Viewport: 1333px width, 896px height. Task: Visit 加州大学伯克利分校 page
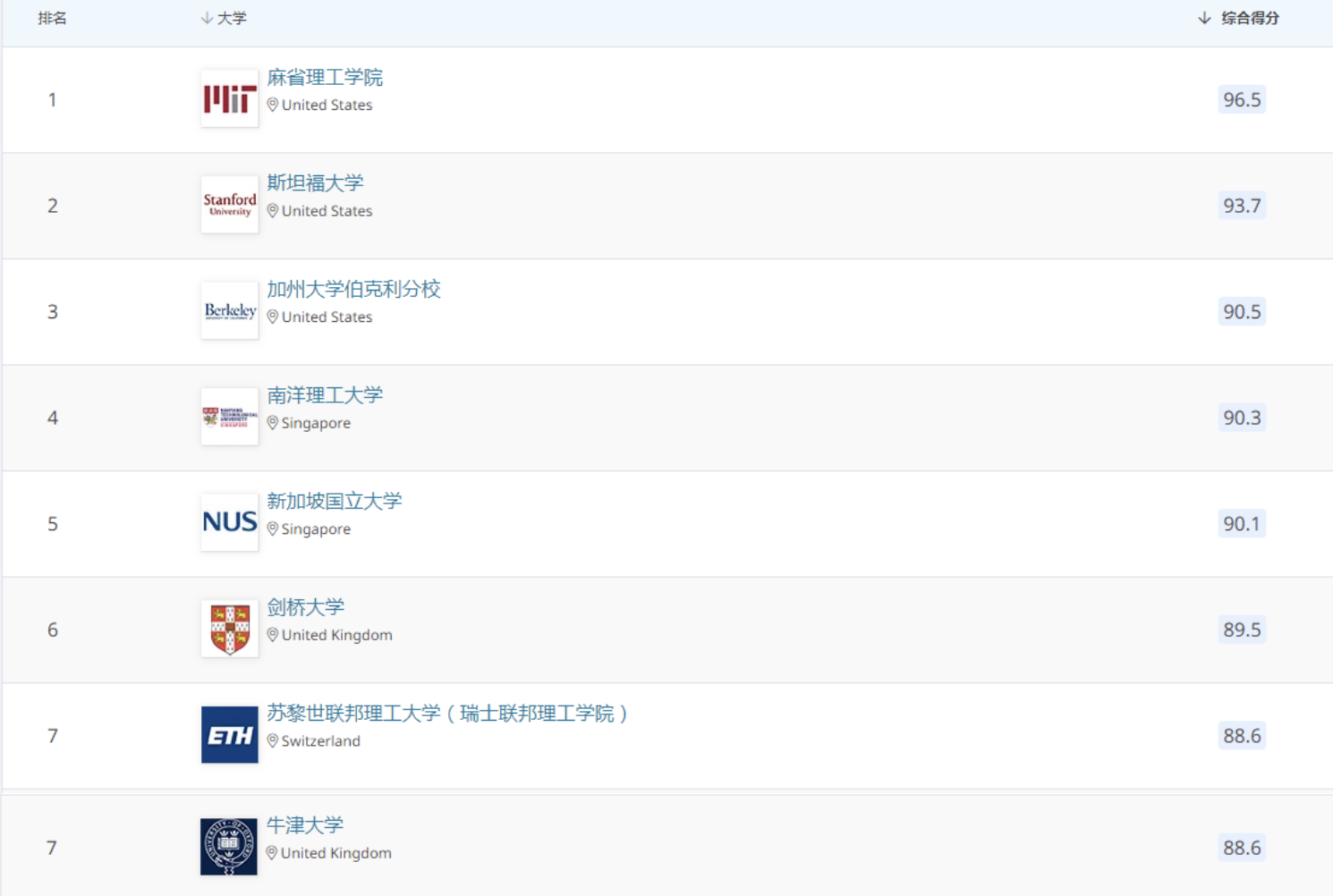[353, 290]
